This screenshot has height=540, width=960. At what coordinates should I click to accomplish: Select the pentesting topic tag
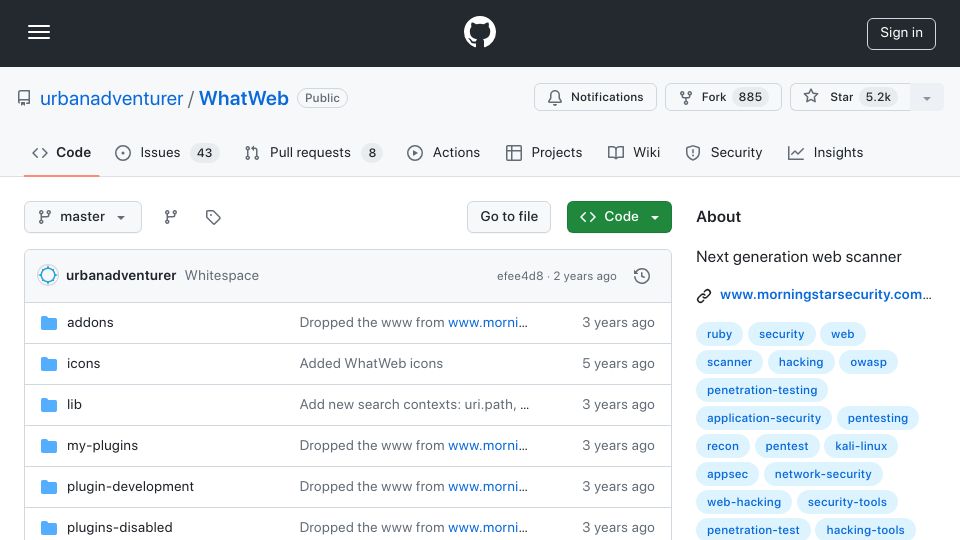click(878, 418)
